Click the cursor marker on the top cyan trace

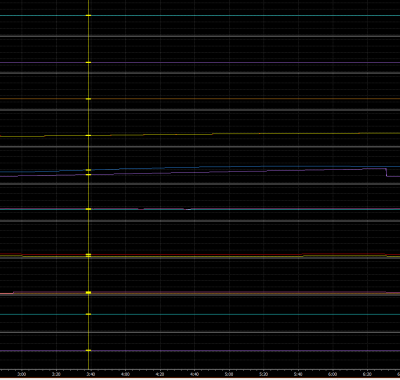pos(88,16)
